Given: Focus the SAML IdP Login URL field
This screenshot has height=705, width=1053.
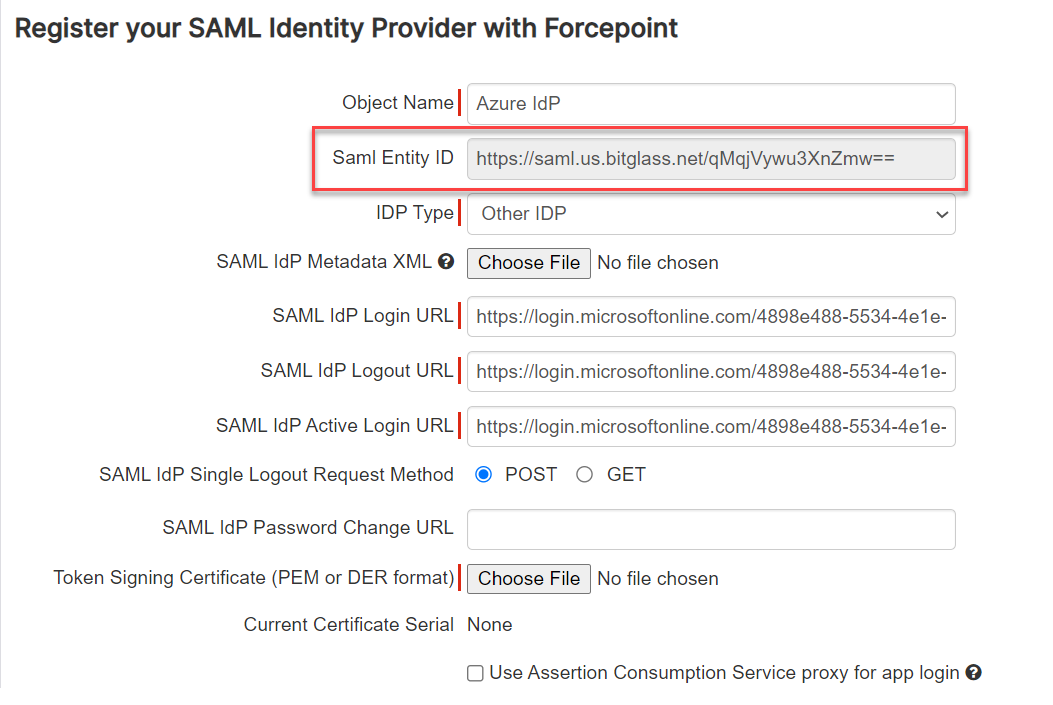Looking at the screenshot, I should (x=710, y=315).
